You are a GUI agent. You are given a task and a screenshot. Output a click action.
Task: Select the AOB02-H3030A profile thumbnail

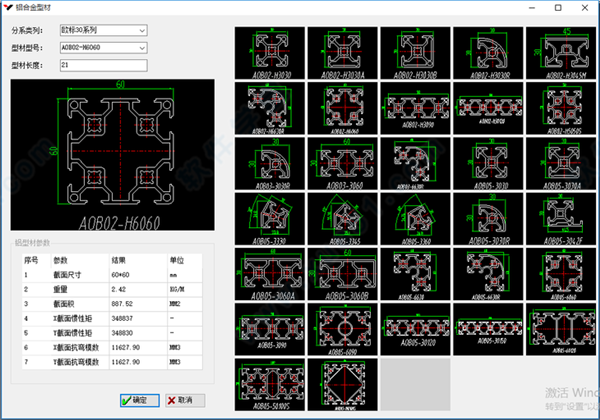(x=342, y=53)
